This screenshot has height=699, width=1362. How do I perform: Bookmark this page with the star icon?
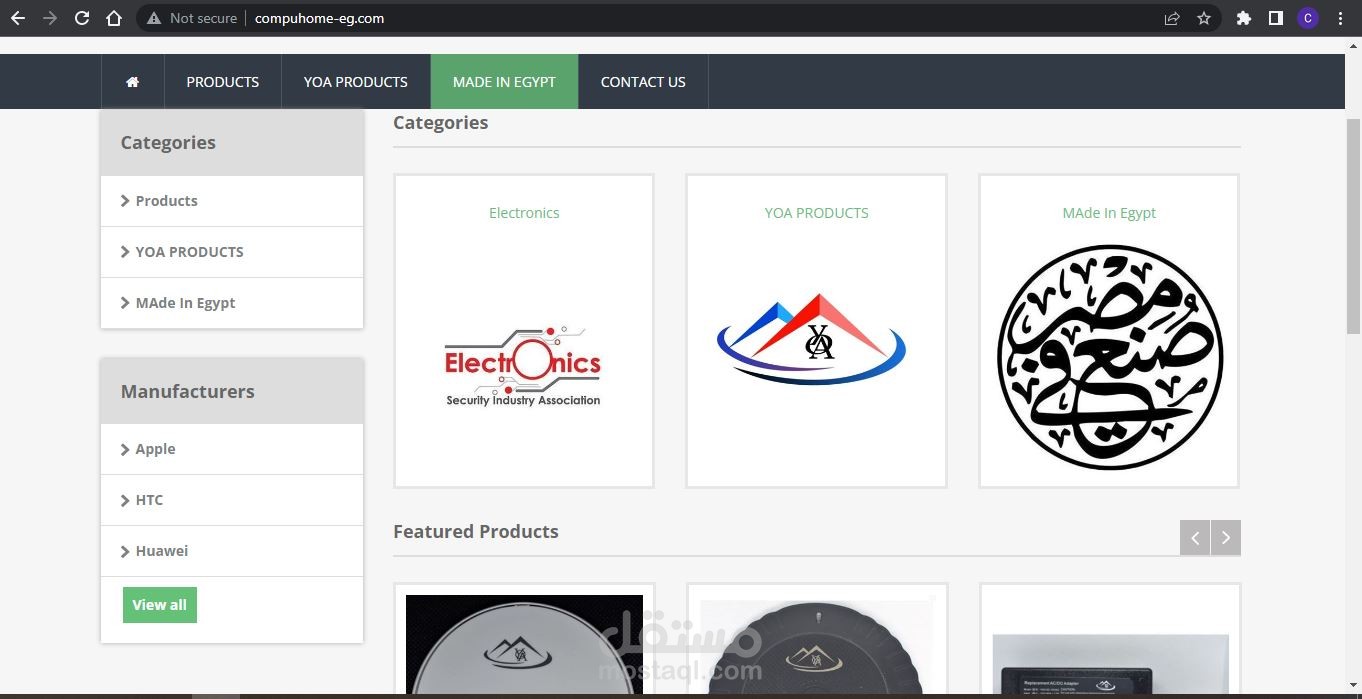coord(1204,18)
